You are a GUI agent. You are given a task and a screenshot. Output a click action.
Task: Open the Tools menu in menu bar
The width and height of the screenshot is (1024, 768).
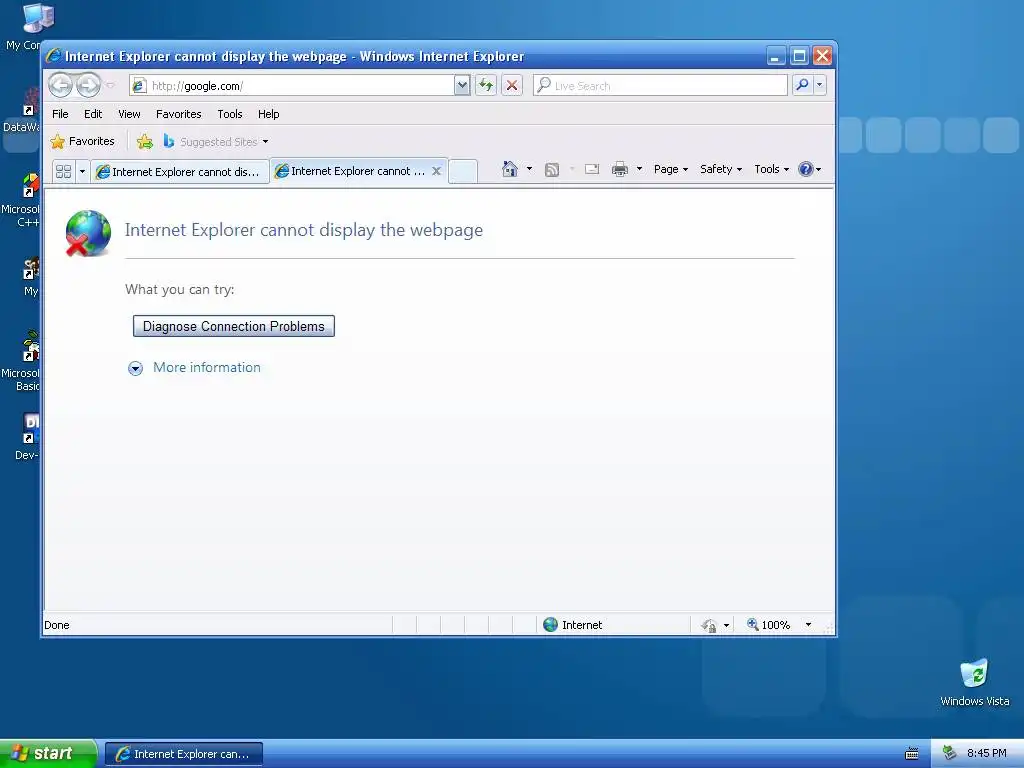[x=230, y=114]
